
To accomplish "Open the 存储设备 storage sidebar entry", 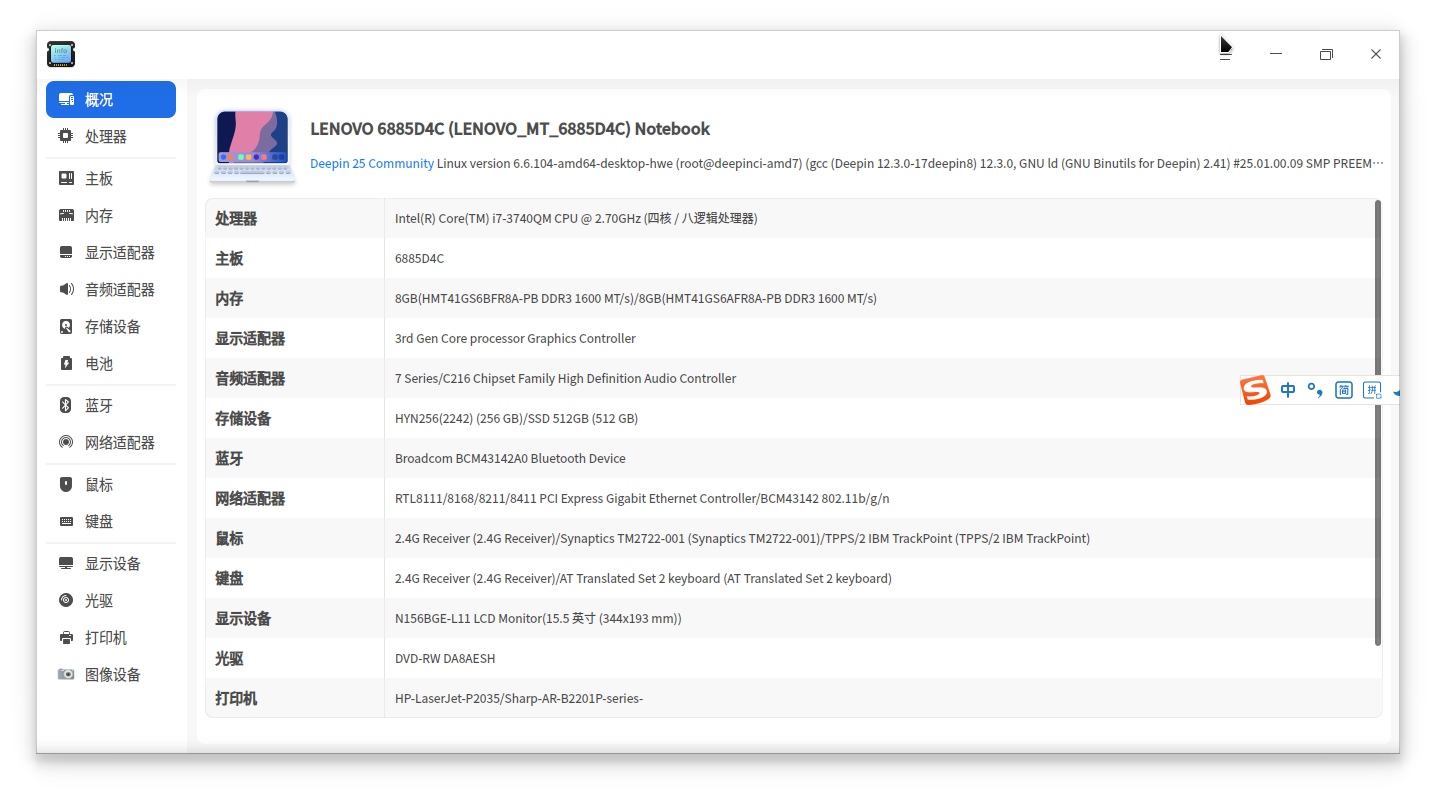I will coord(111,327).
